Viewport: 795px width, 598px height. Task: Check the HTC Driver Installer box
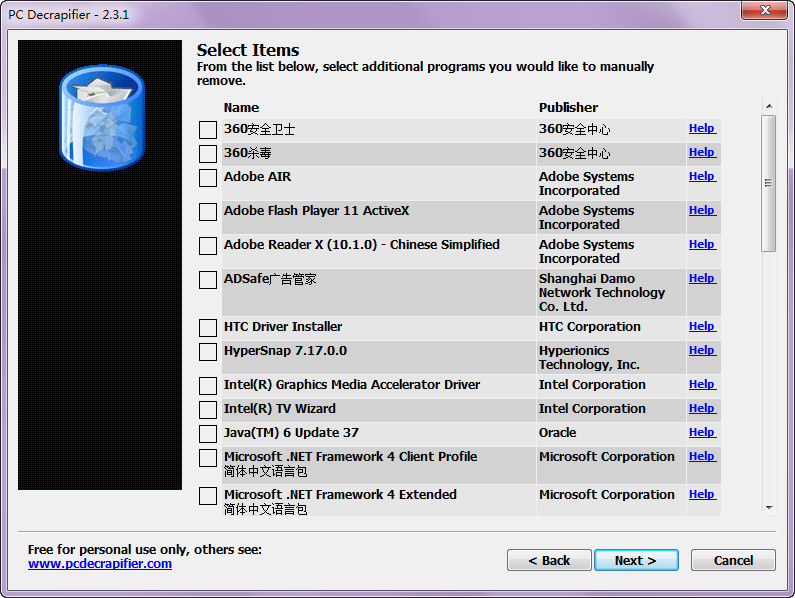[x=208, y=328]
